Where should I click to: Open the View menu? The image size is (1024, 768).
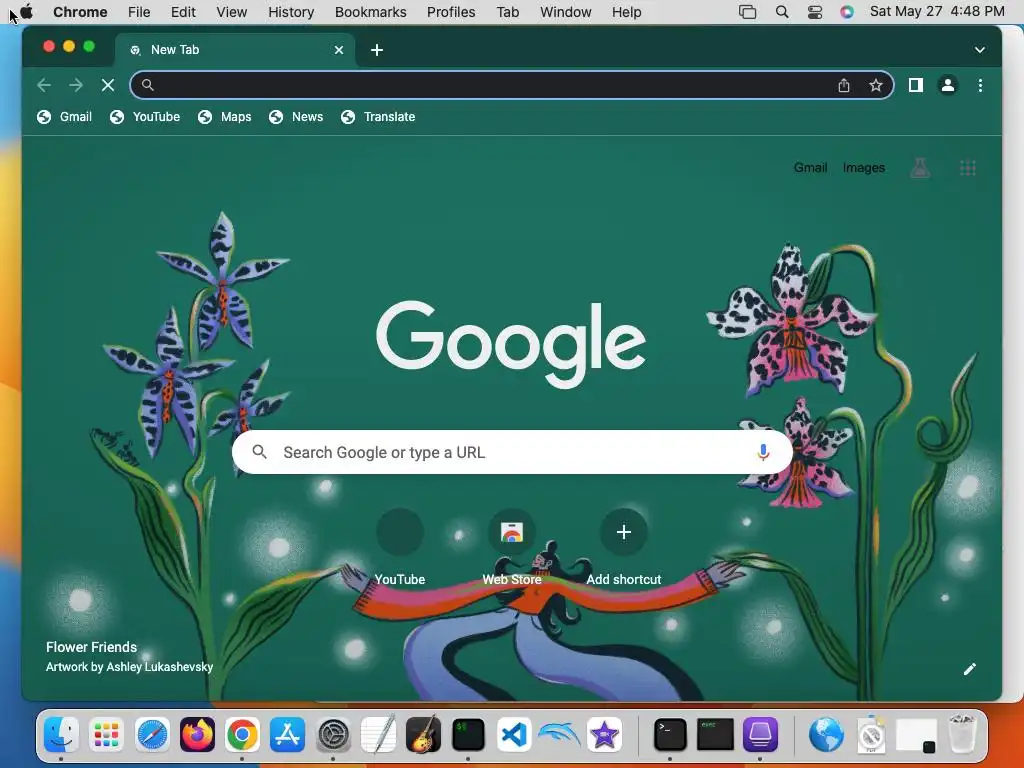coord(232,12)
